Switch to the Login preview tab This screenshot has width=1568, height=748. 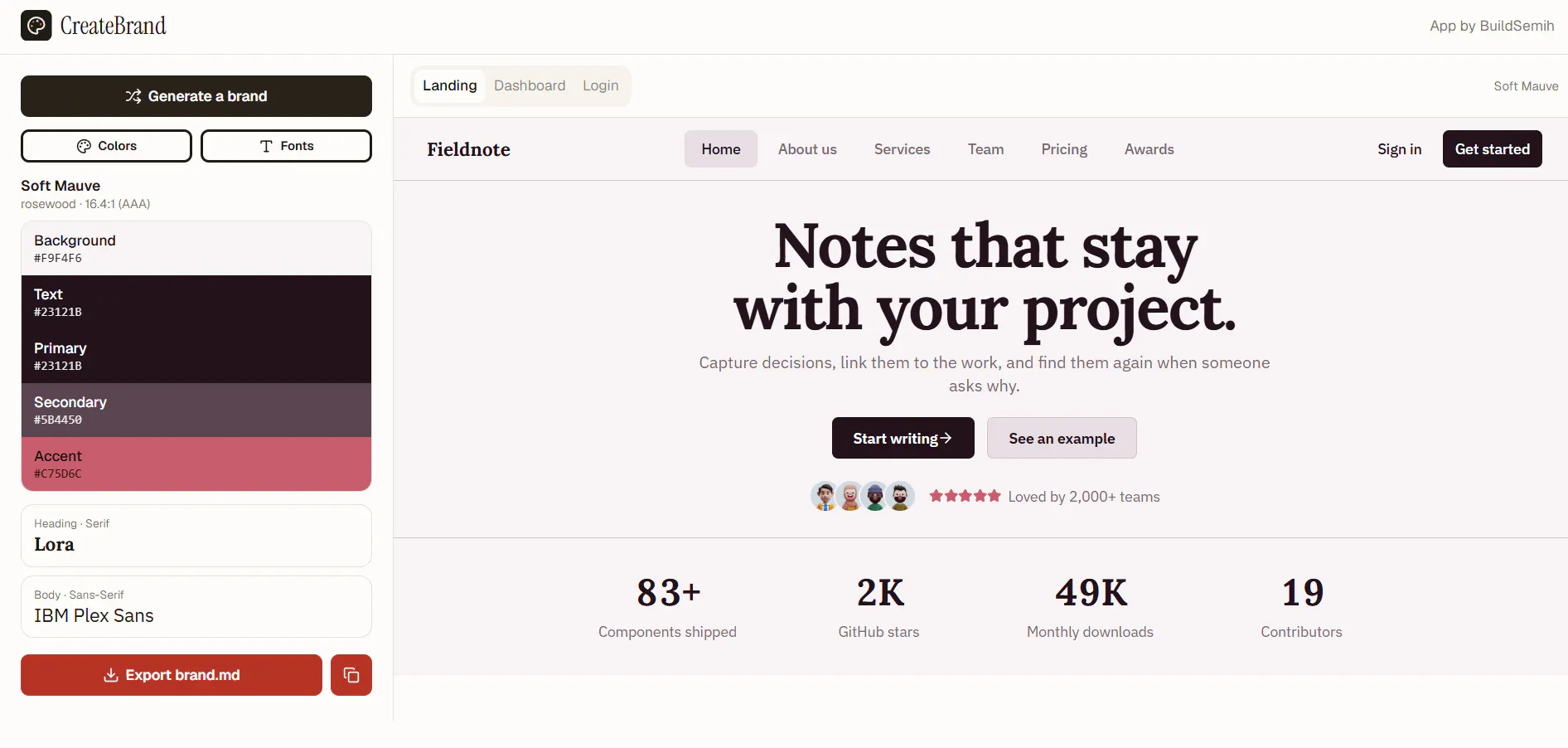(601, 85)
